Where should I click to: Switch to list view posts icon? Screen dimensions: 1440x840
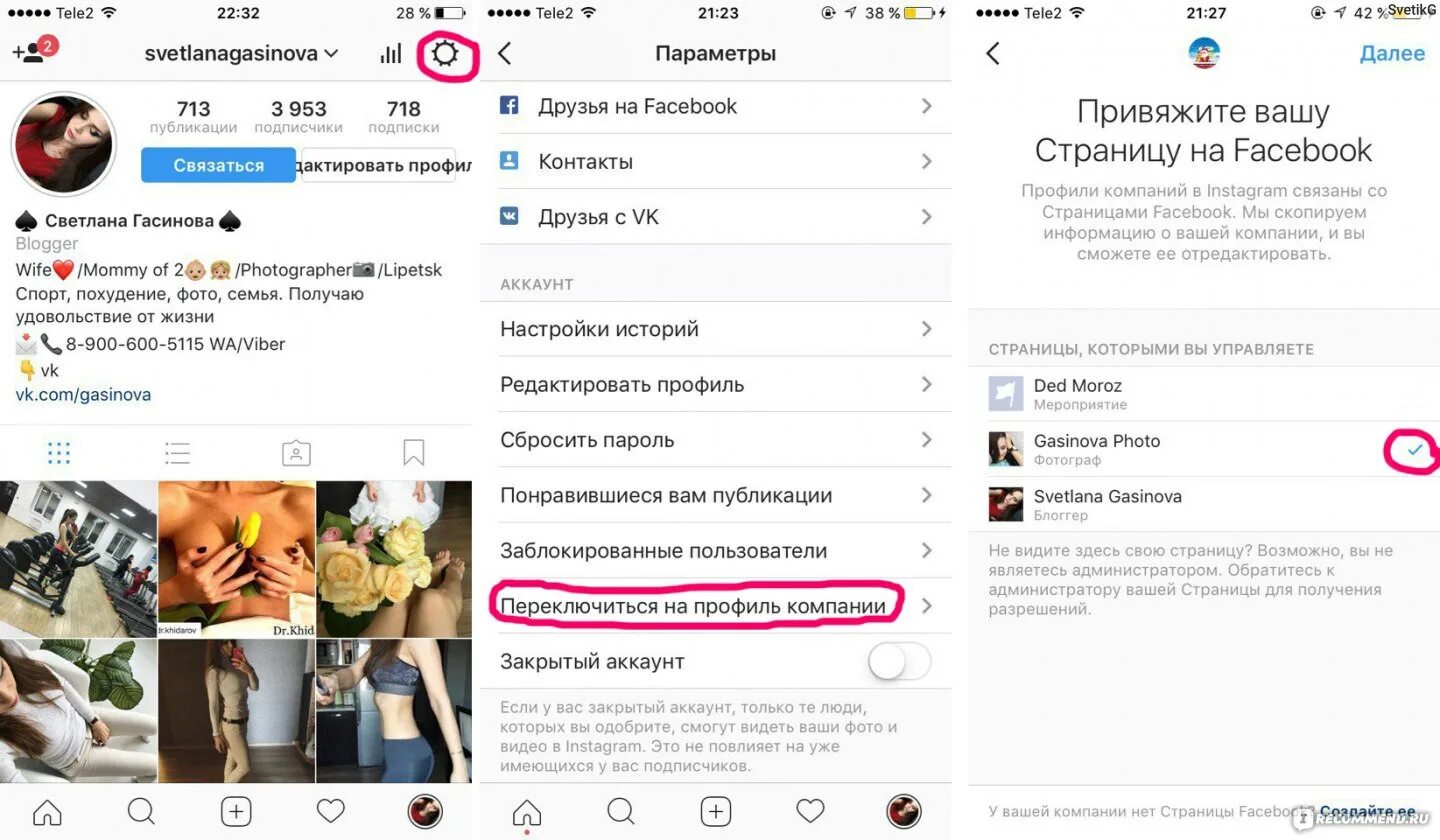[178, 454]
